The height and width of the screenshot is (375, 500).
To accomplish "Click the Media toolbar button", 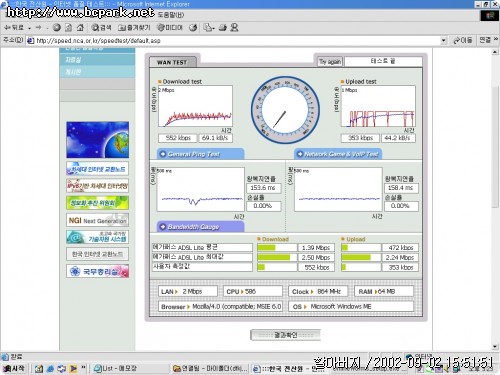I will coord(170,28).
